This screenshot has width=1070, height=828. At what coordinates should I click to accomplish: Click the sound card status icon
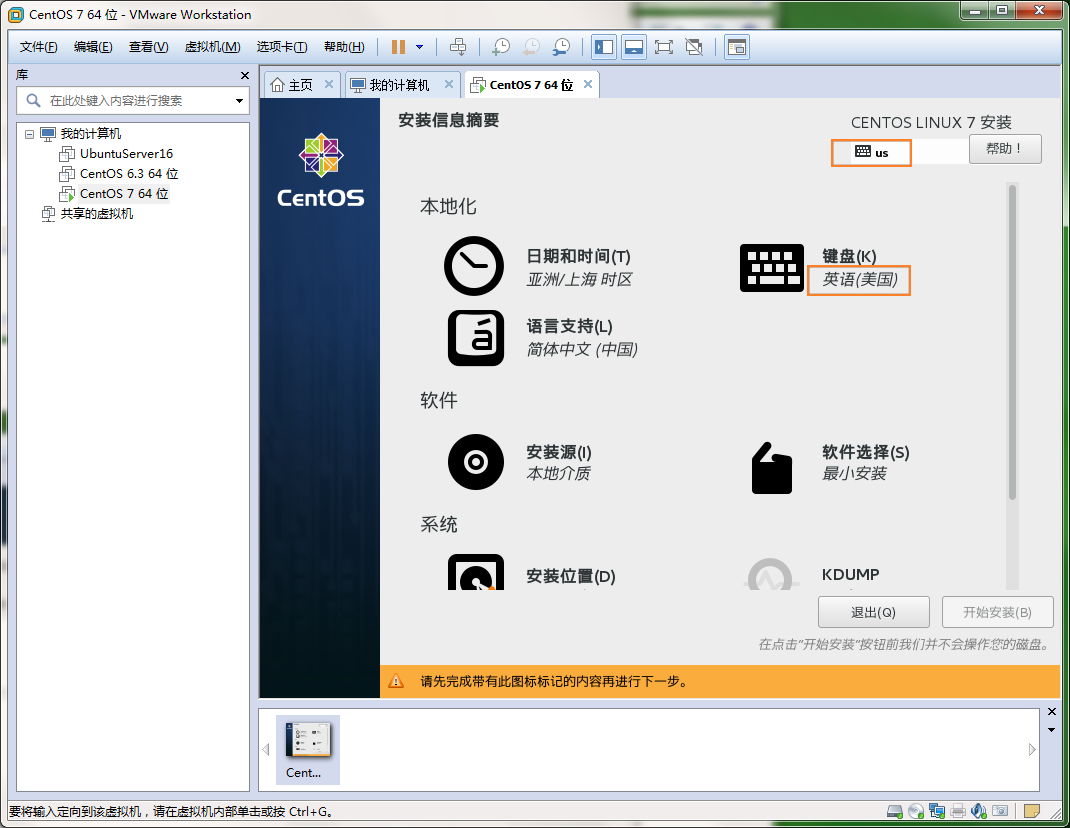click(979, 811)
